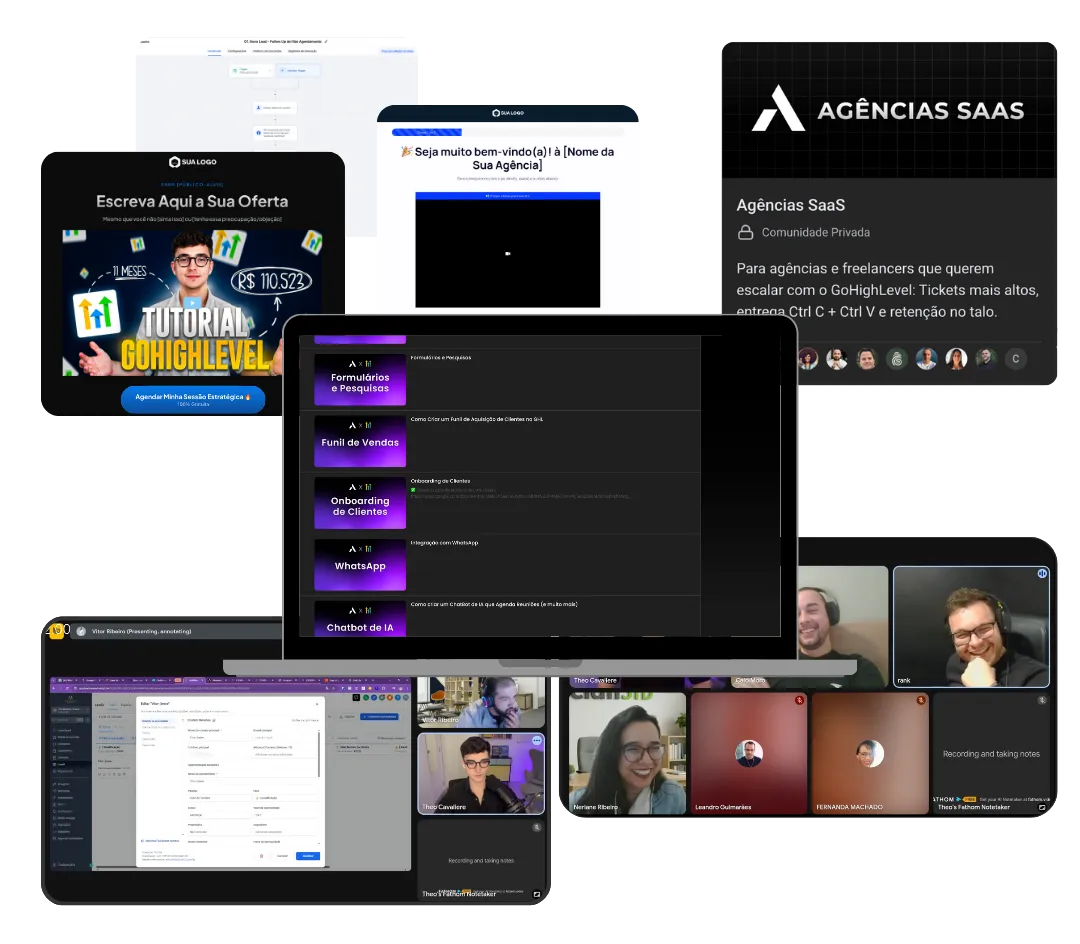Click muted mic icon on left Recording and taking notes tile
1080x944 pixels.
pyautogui.click(x=537, y=828)
